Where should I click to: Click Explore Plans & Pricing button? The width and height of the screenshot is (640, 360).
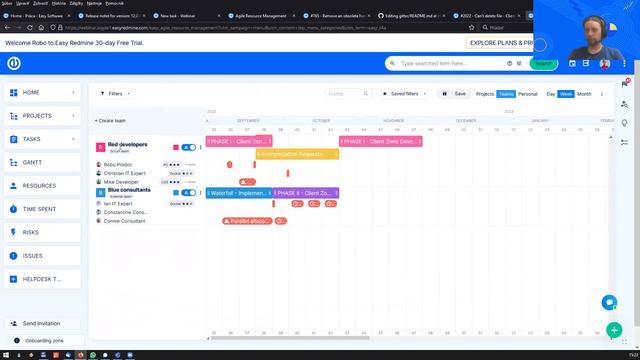501,43
